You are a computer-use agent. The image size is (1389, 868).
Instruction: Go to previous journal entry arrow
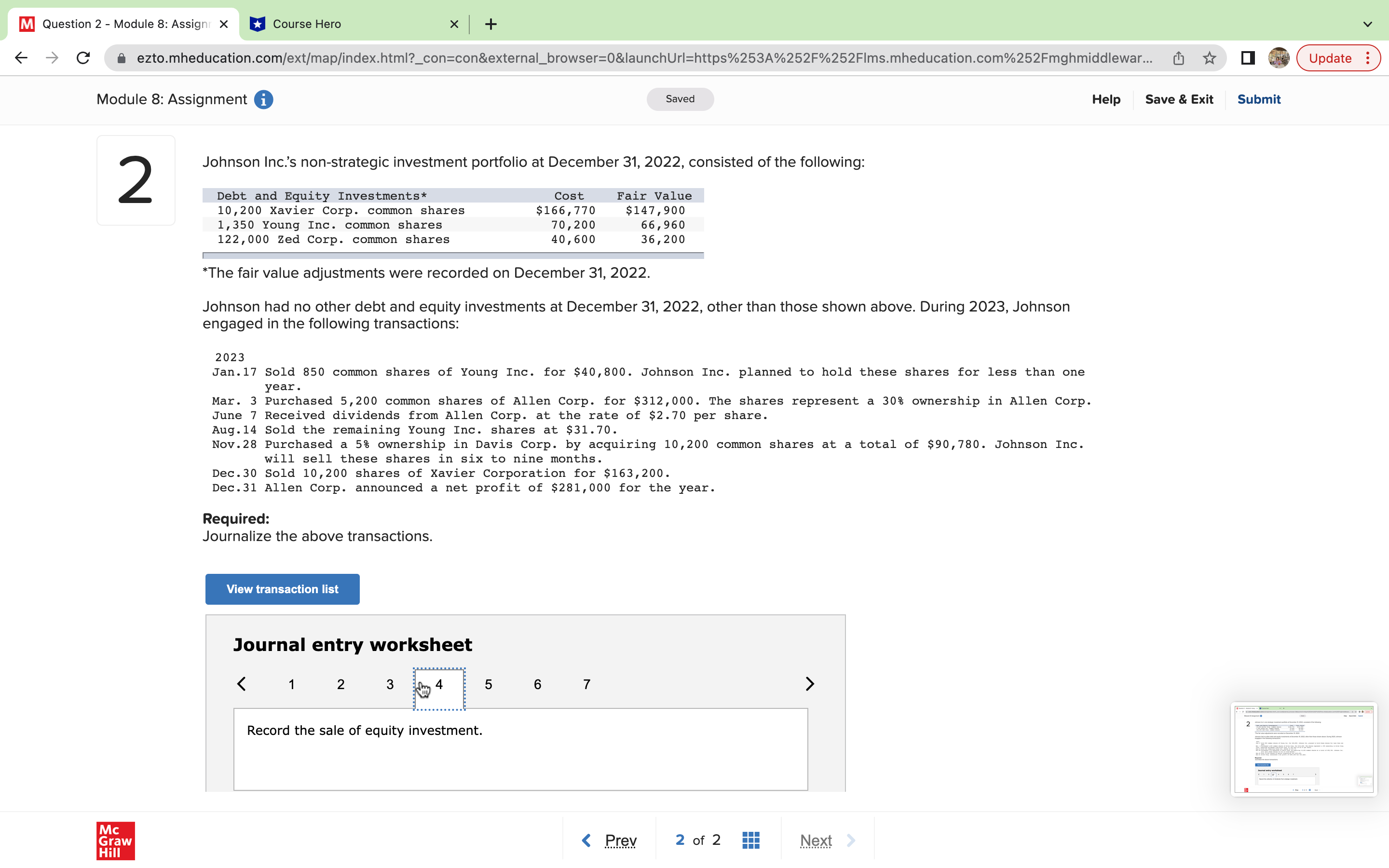242,684
